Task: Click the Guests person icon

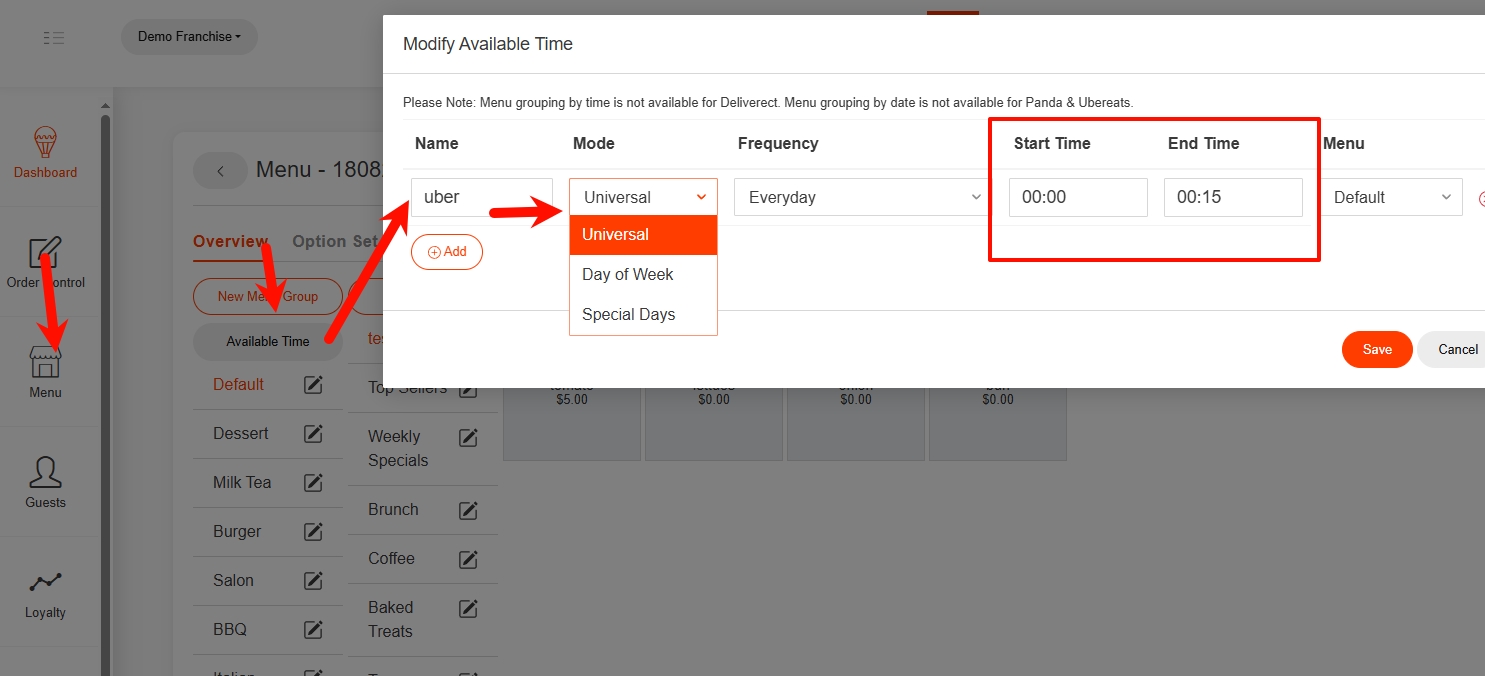Action: click(45, 472)
